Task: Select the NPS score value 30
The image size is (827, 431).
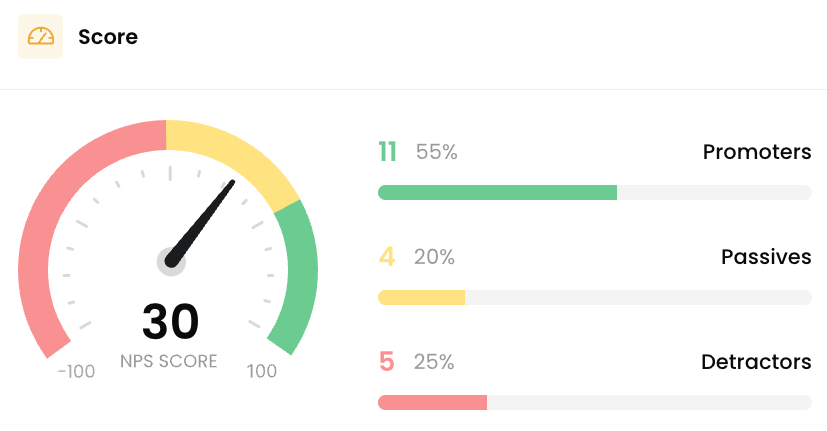Action: (x=170, y=321)
